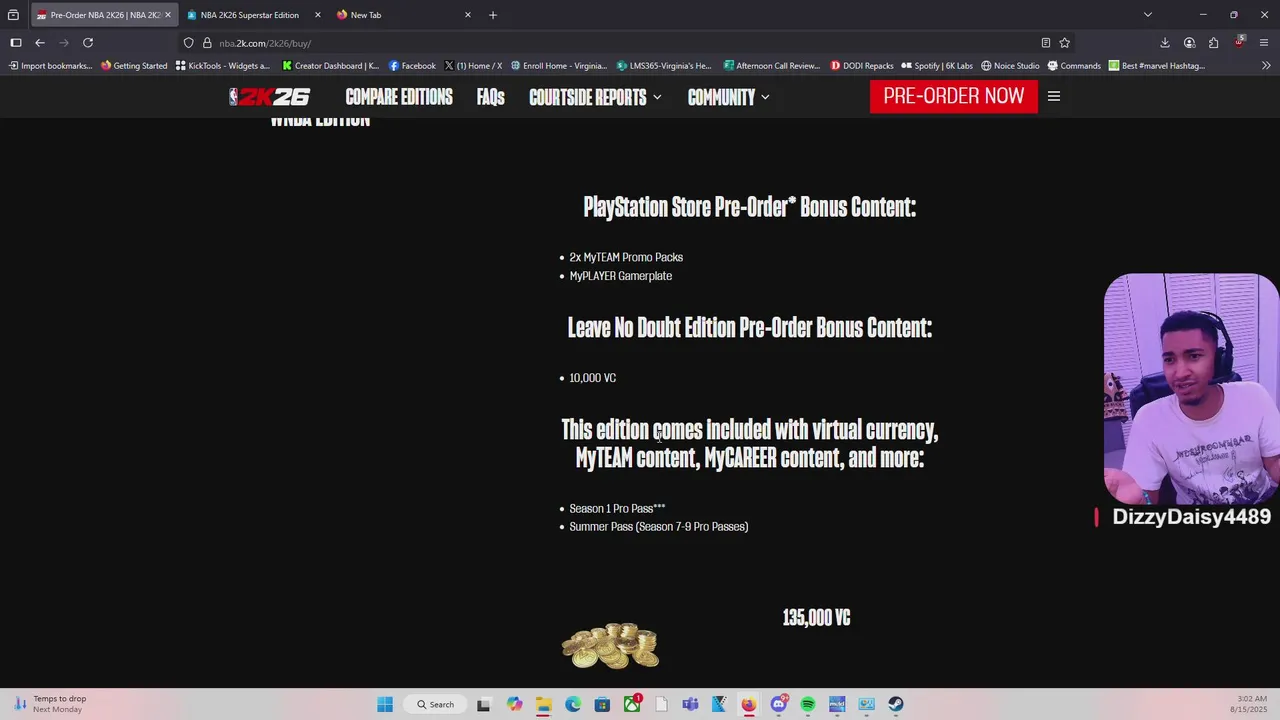
Task: Show more bookmarks overflow chevron
Action: click(x=1266, y=66)
